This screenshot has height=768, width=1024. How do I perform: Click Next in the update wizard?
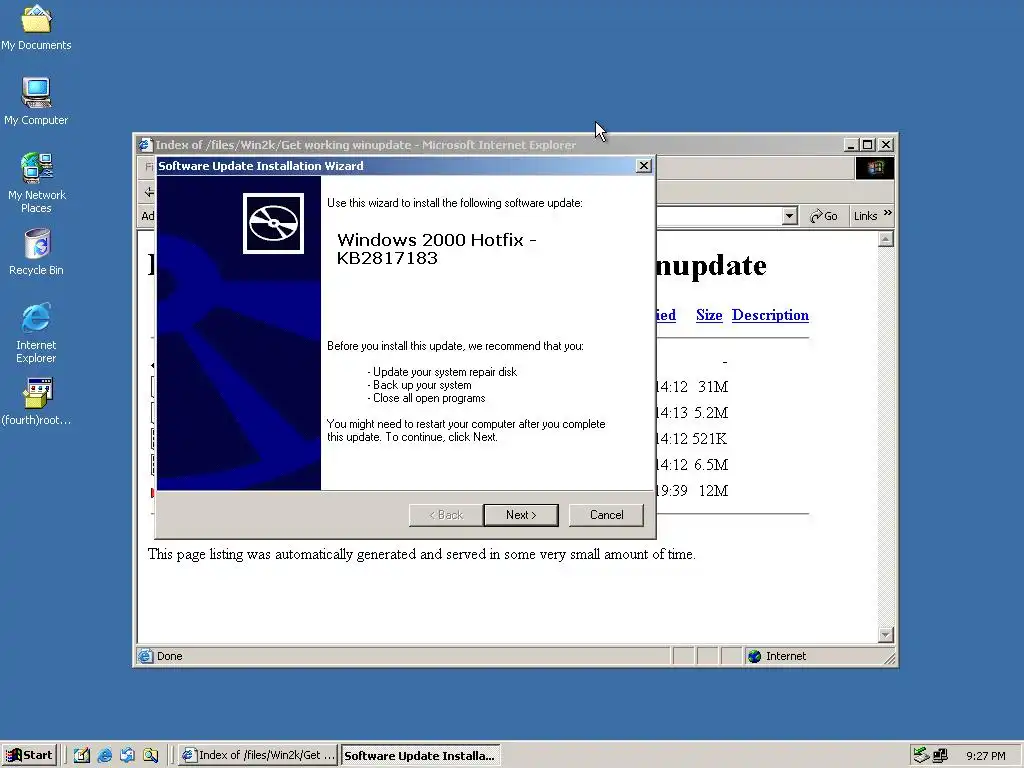[521, 515]
